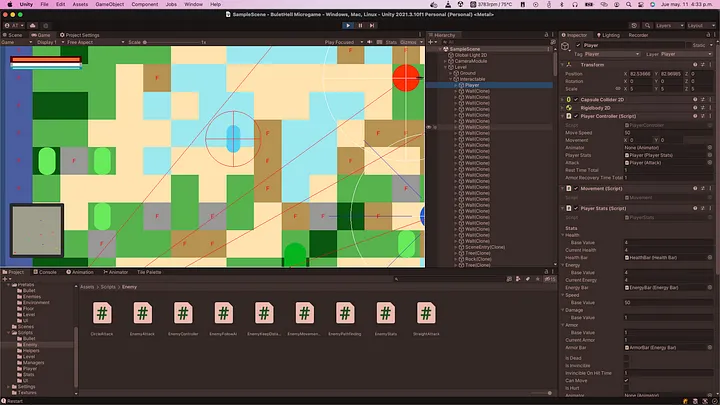Switch to the Project Settings tab
The height and width of the screenshot is (405, 720).
[79, 35]
